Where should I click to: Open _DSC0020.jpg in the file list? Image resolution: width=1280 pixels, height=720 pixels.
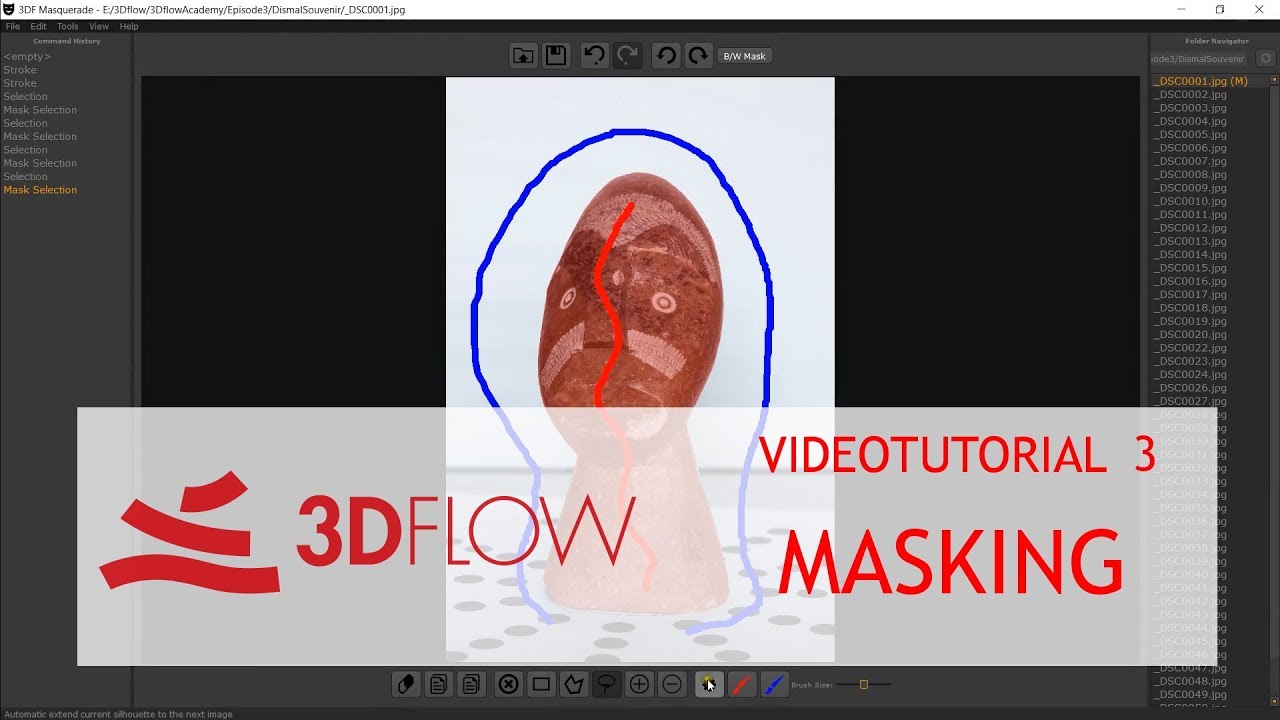click(x=1190, y=334)
